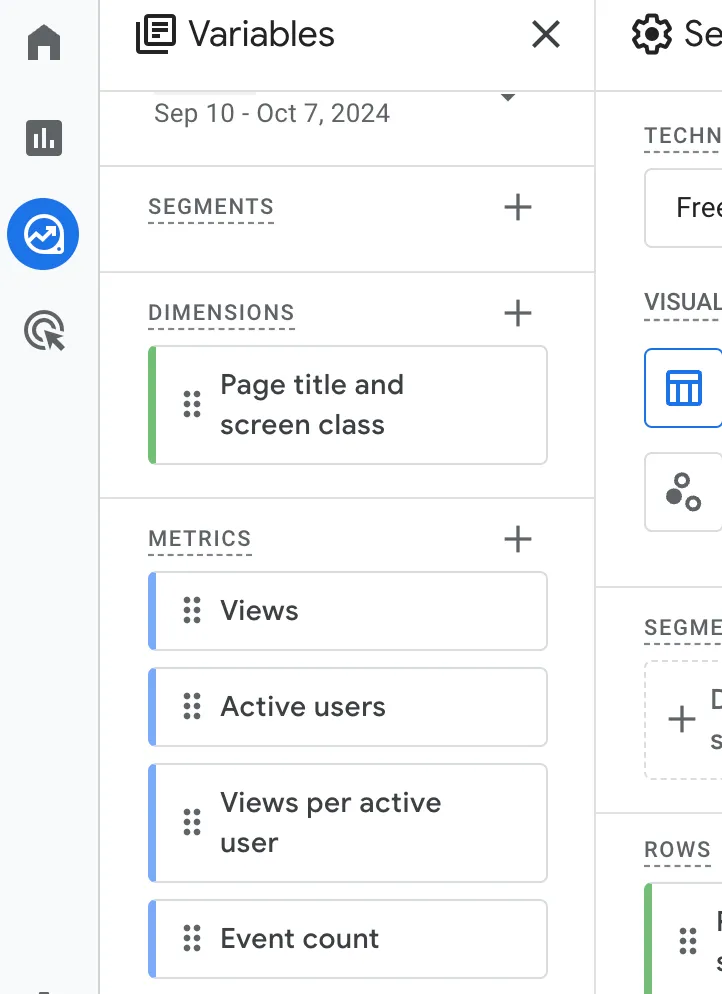722x994 pixels.
Task: Open Advertising cursor target icon
Action: [x=44, y=331]
